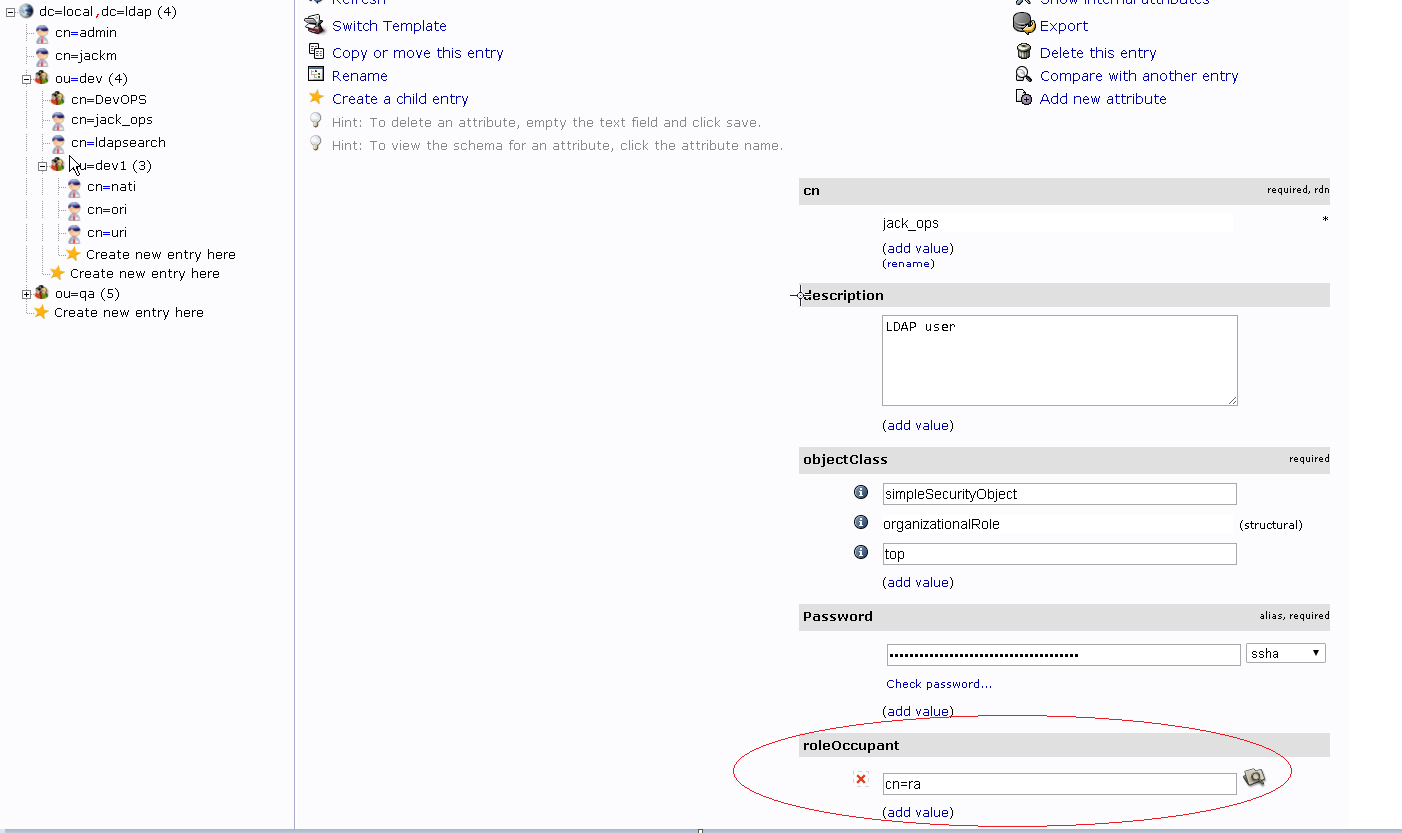Click add value under description
The width and height of the screenshot is (1402, 833).
point(918,425)
